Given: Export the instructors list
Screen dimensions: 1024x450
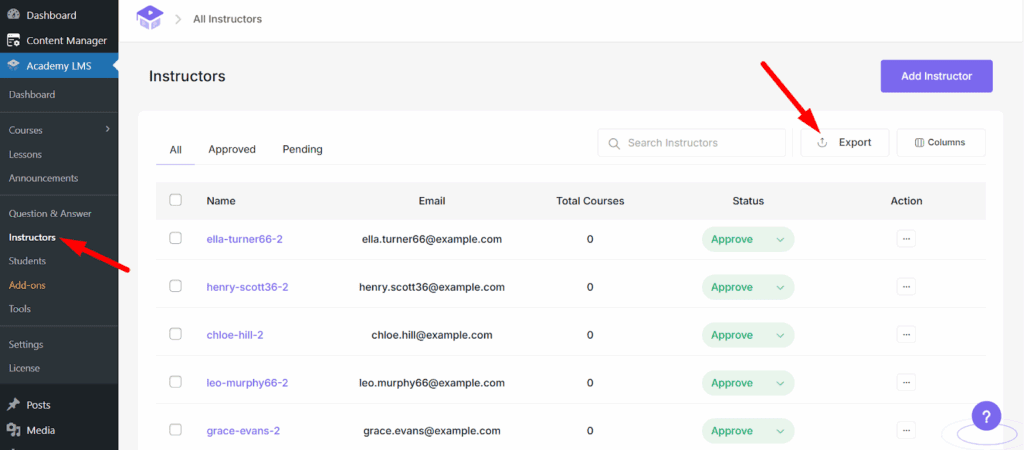Looking at the screenshot, I should pos(844,143).
